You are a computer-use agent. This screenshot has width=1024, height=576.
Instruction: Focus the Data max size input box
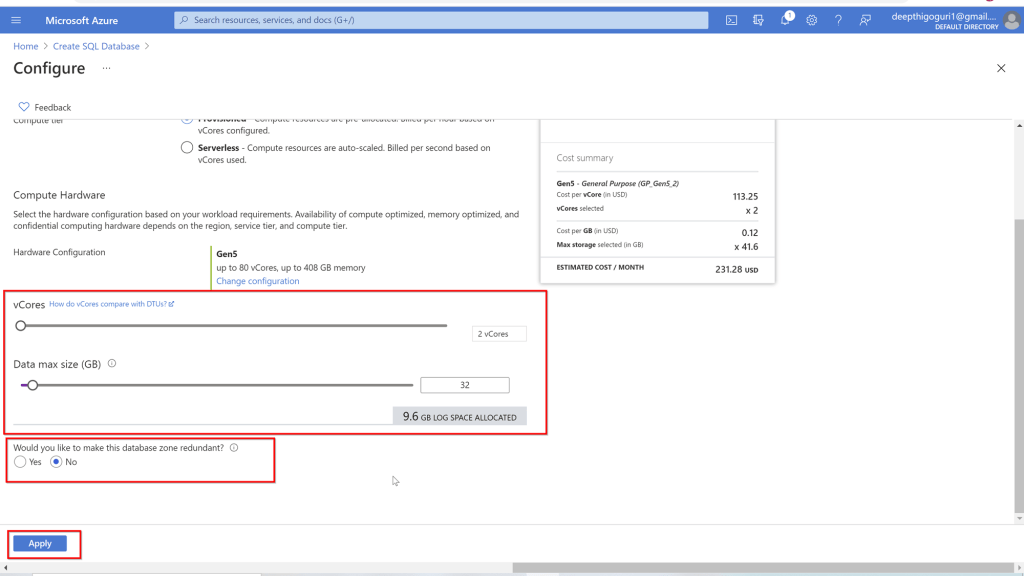(465, 385)
